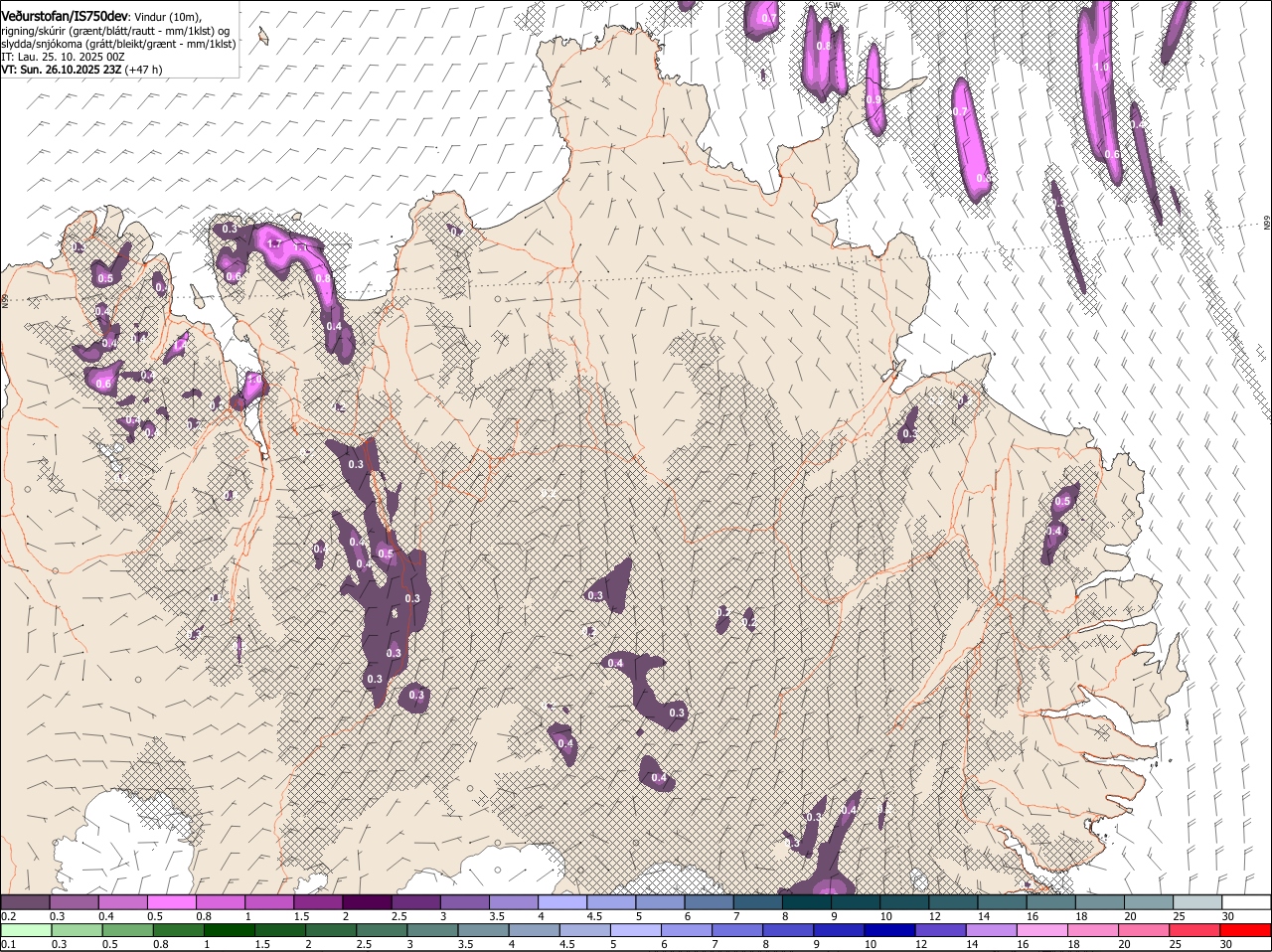Choose the bright pink snow swatch between 0.5 and 0.8
This screenshot has width=1272, height=952.
click(172, 901)
